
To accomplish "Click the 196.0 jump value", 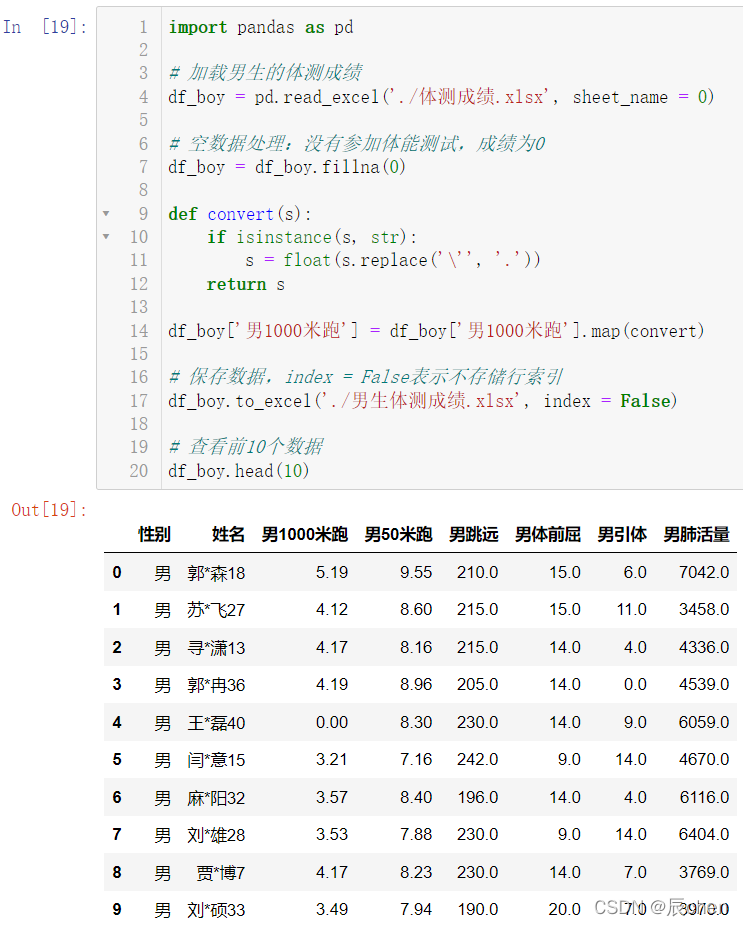I will [x=477, y=797].
